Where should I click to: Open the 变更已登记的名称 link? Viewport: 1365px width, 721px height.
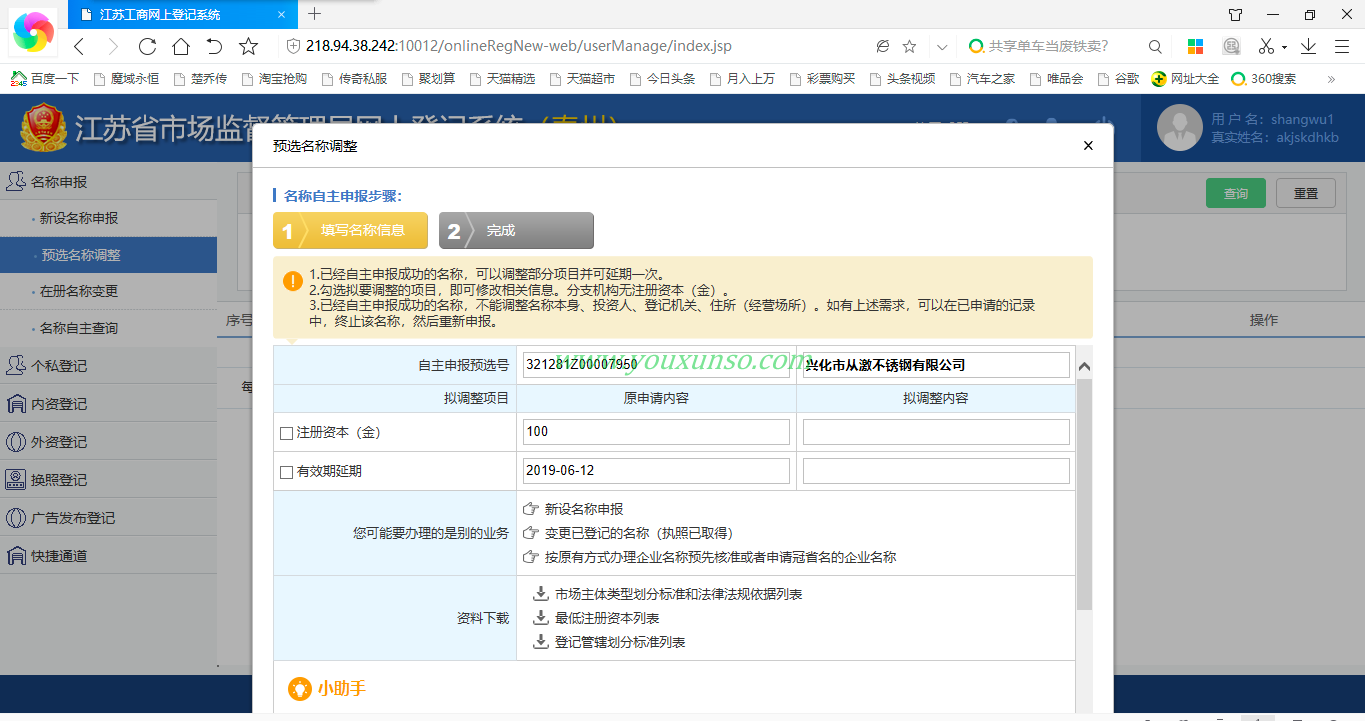pyautogui.click(x=638, y=533)
